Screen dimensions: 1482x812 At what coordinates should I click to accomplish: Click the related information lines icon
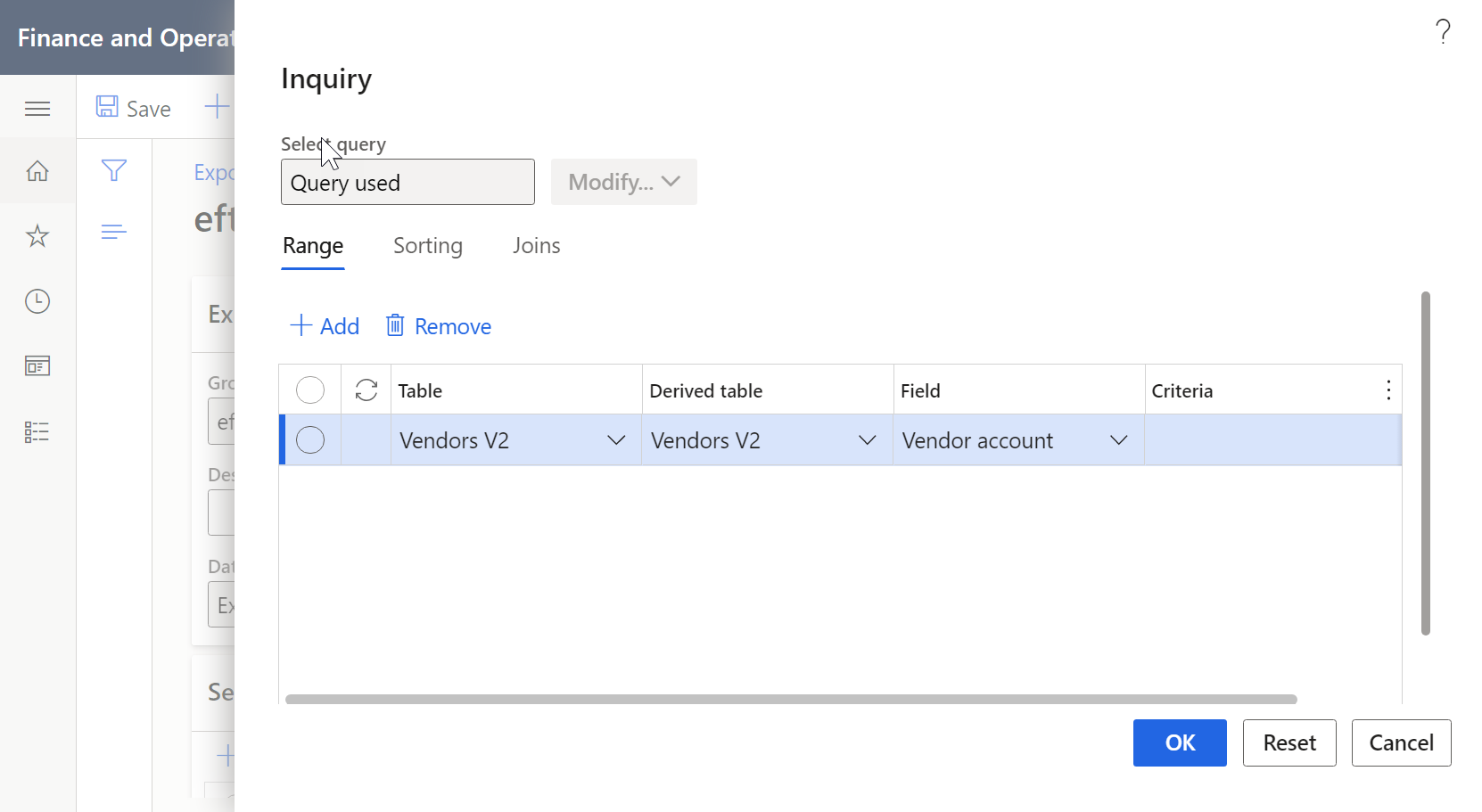click(114, 233)
